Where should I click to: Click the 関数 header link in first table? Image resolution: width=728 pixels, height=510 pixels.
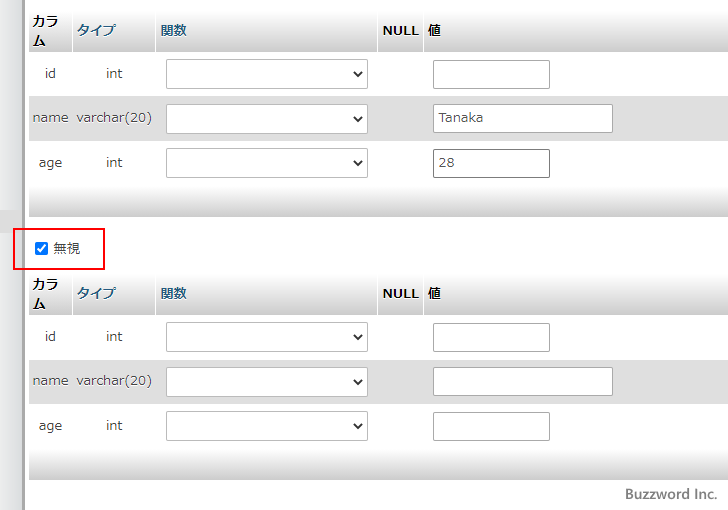coord(173,30)
